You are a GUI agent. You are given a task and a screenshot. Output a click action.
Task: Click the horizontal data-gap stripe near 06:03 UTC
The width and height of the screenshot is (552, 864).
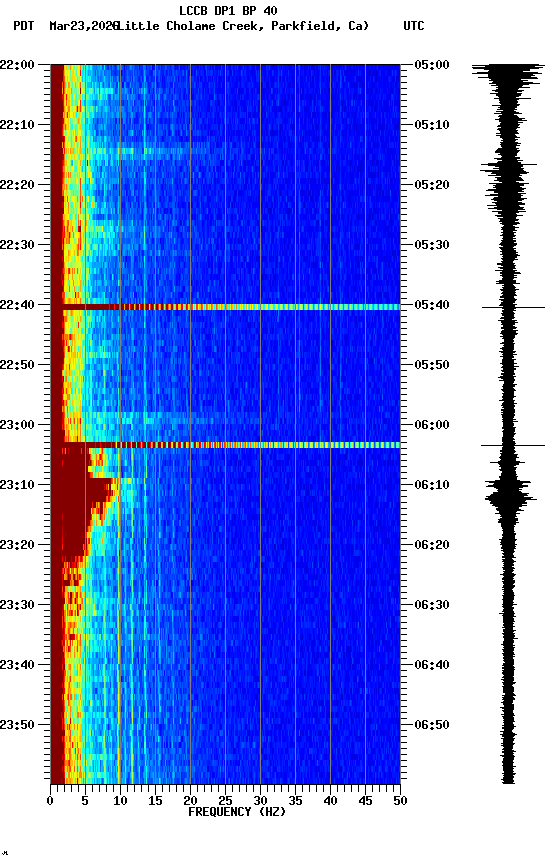tap(225, 445)
